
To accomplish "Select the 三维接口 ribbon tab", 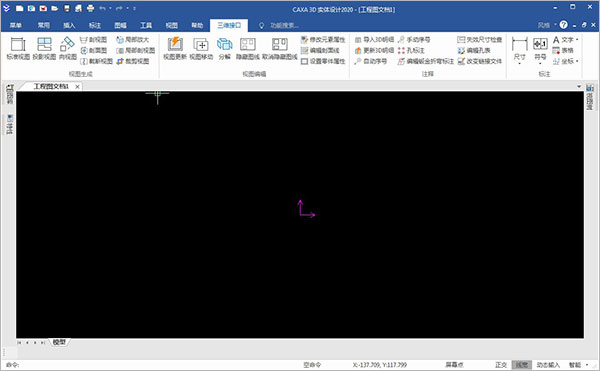I will [229, 25].
